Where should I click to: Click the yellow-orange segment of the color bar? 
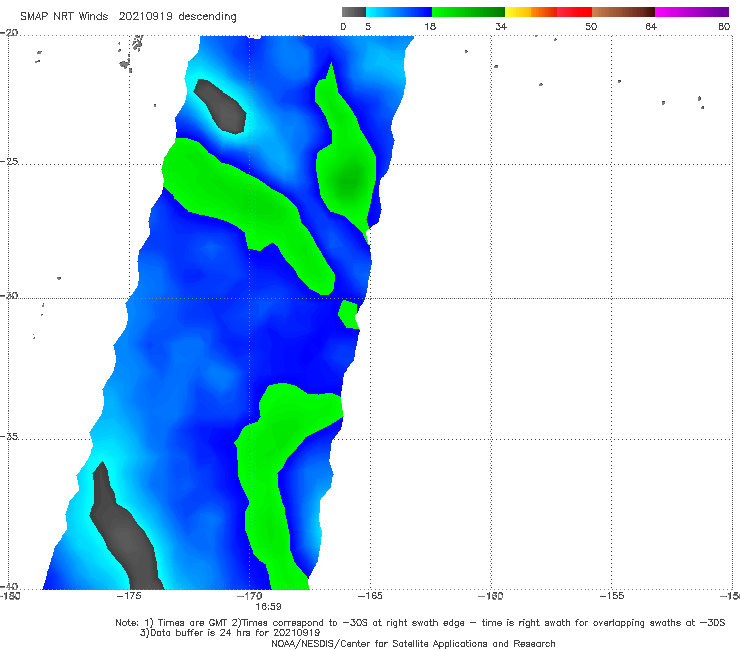[x=531, y=12]
